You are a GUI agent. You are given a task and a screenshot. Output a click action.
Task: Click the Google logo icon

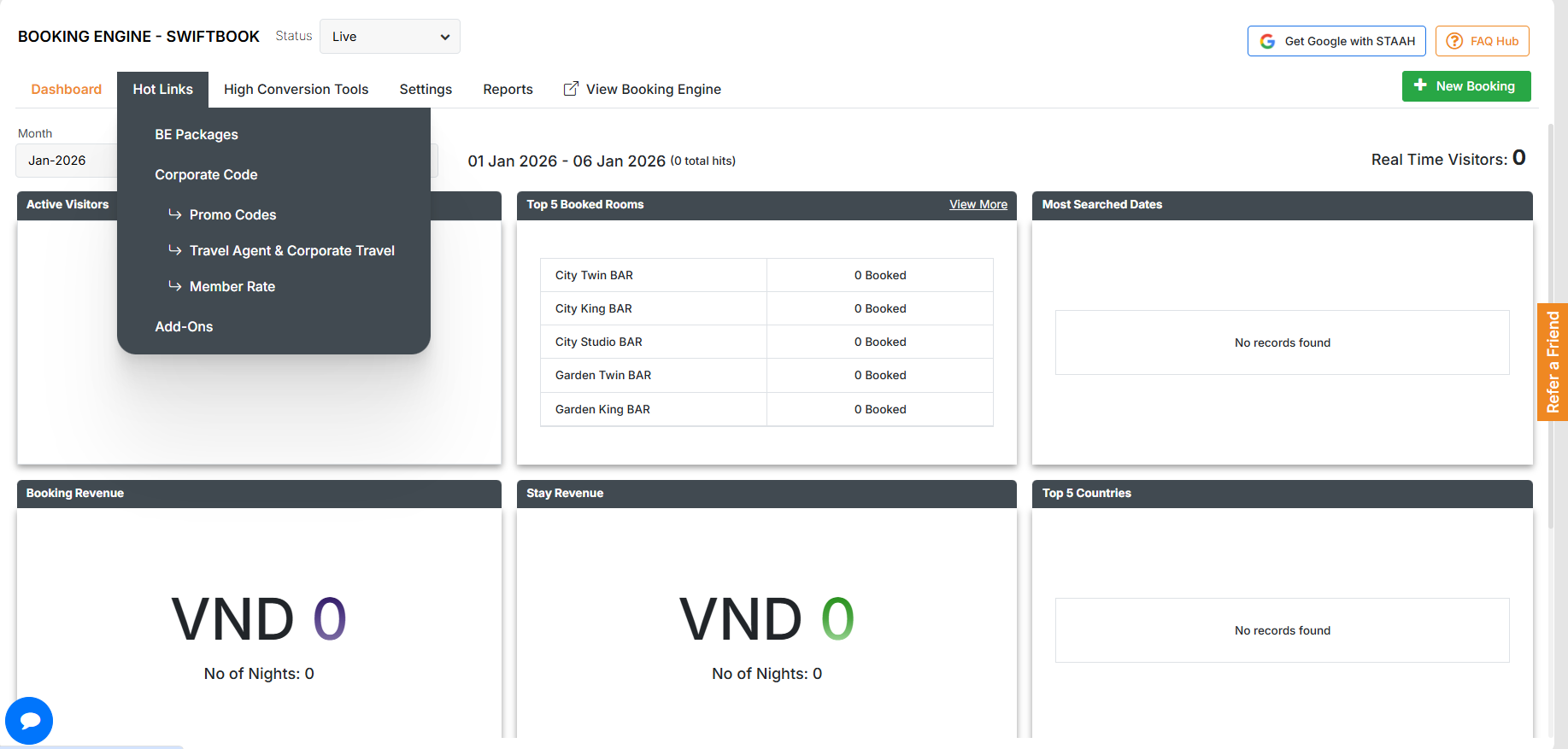[1267, 41]
